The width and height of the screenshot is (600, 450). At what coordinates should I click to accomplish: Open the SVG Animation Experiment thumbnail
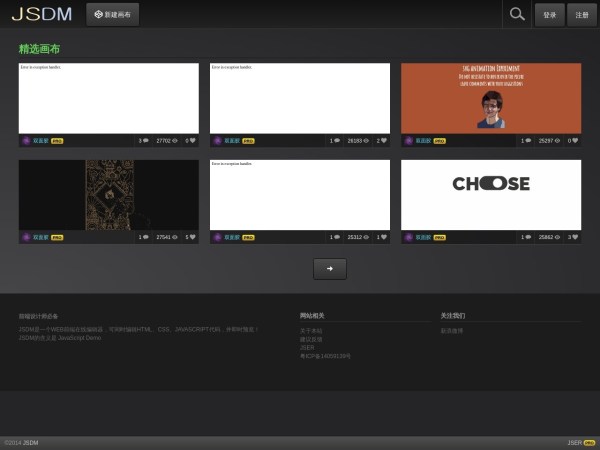click(491, 98)
